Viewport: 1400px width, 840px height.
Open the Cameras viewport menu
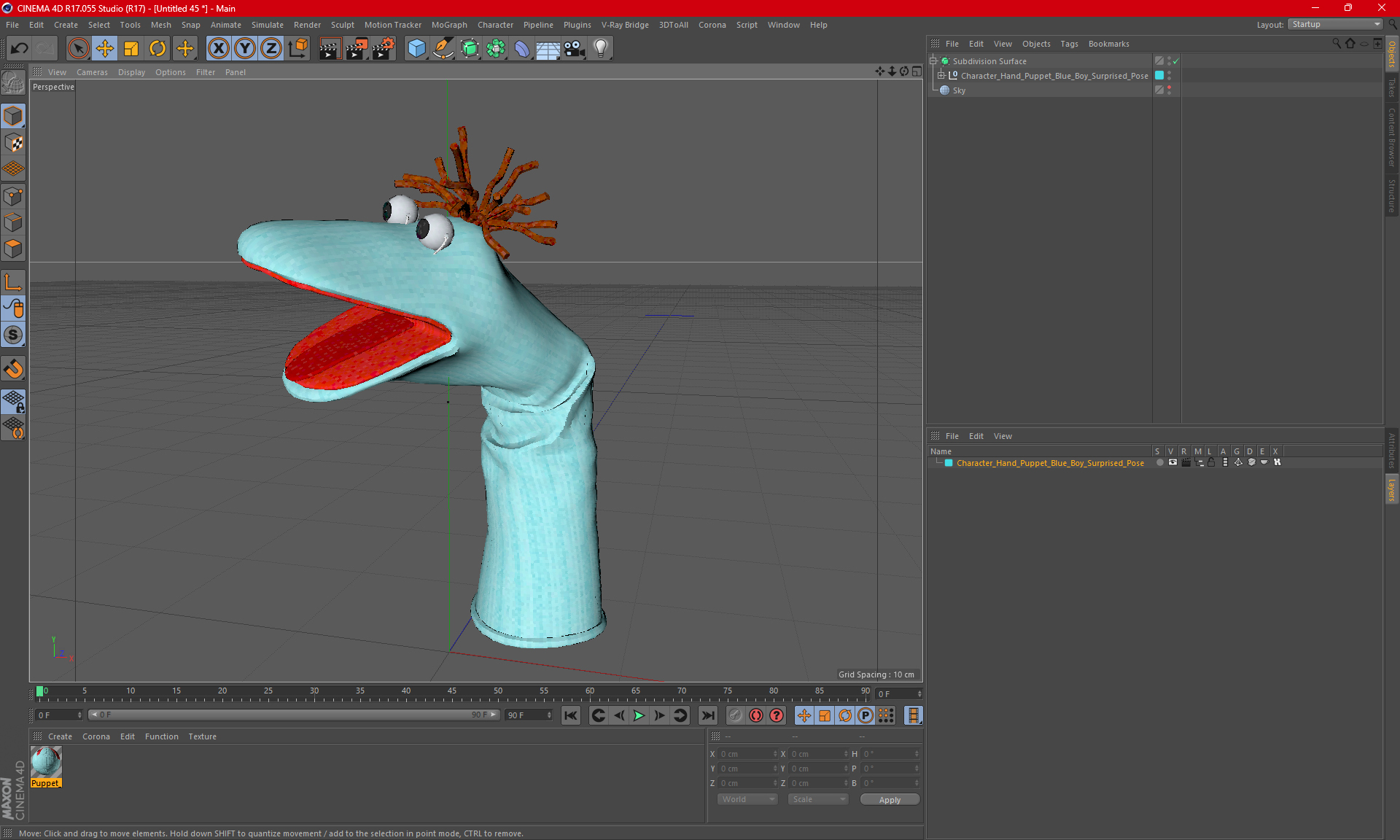point(92,72)
